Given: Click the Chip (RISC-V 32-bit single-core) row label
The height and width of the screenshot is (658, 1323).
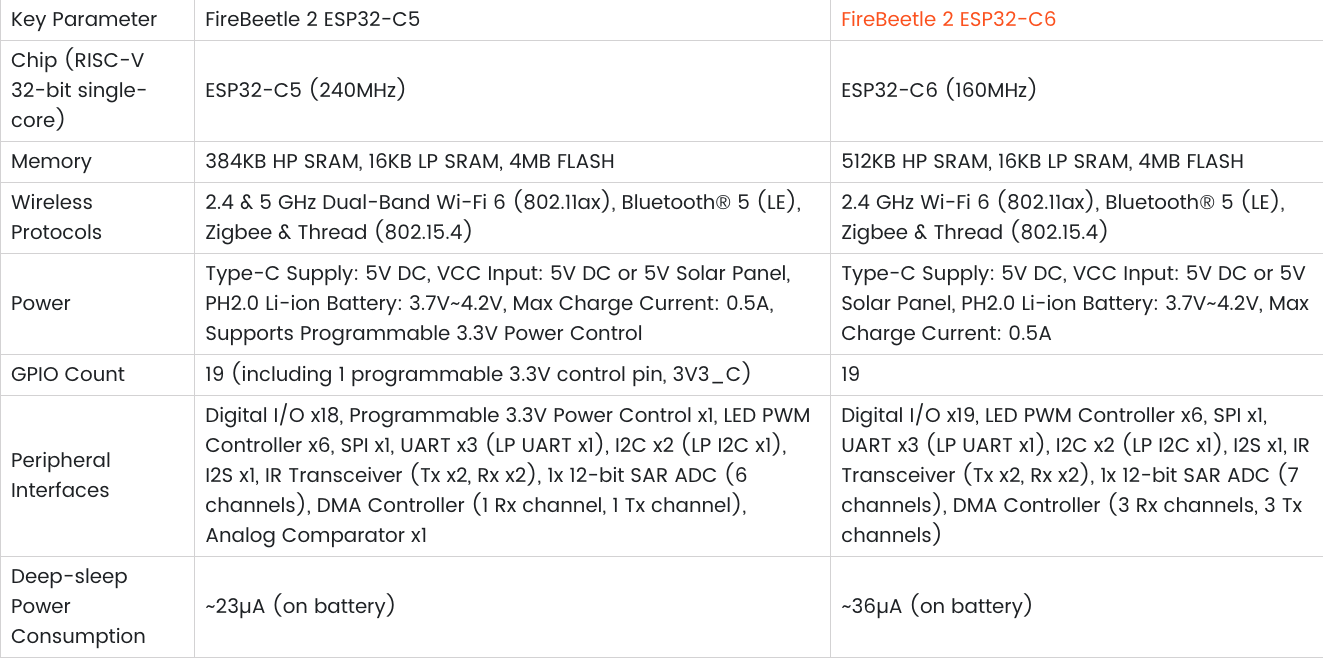Looking at the screenshot, I should pos(79,90).
